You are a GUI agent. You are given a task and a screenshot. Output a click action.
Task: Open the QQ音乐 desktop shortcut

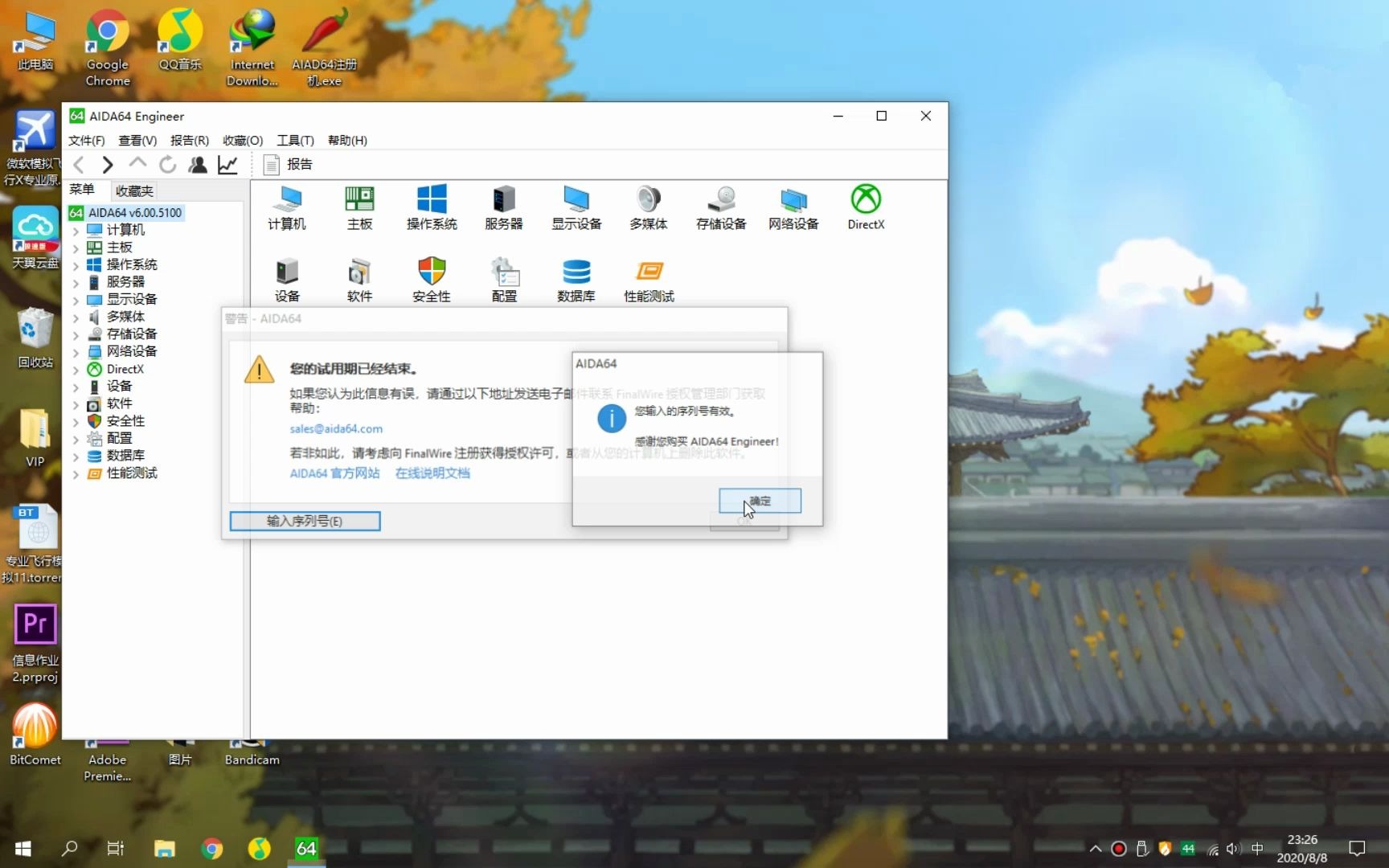click(180, 40)
